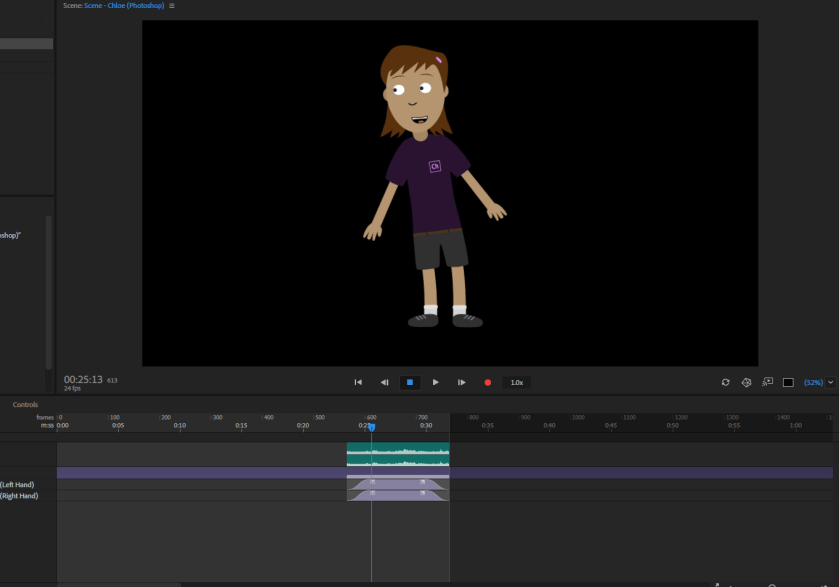Image resolution: width=839 pixels, height=587 pixels.
Task: Click the refresh scene icon
Action: (x=725, y=382)
